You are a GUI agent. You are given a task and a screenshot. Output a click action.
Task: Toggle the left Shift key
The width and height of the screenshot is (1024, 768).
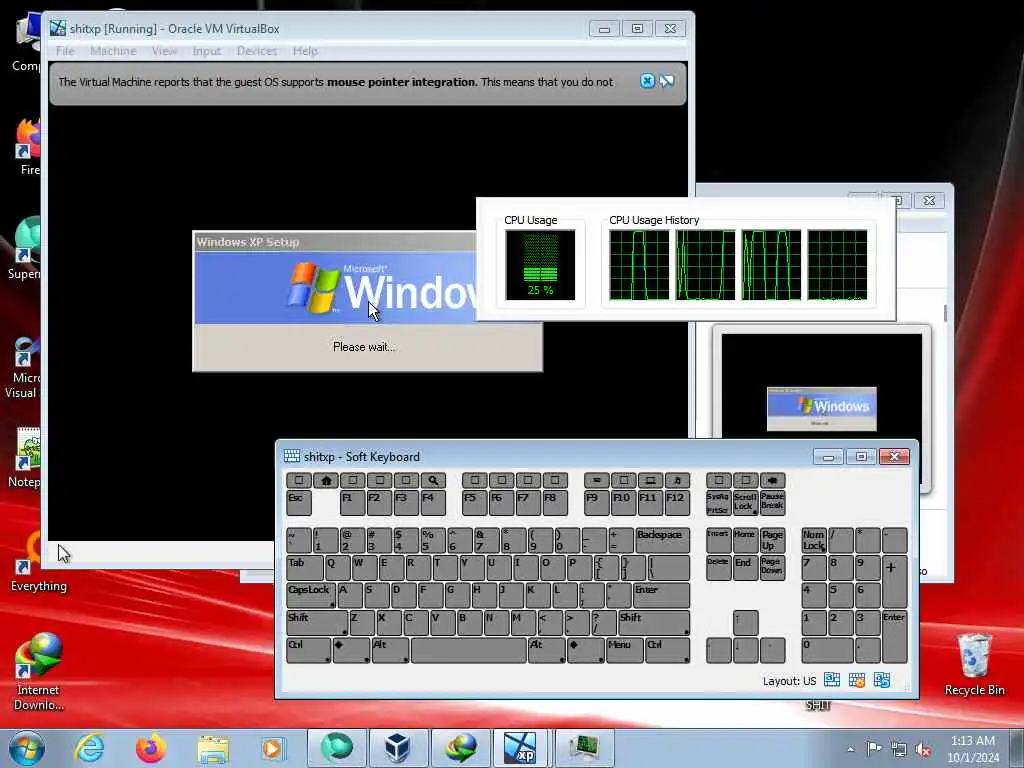point(317,622)
